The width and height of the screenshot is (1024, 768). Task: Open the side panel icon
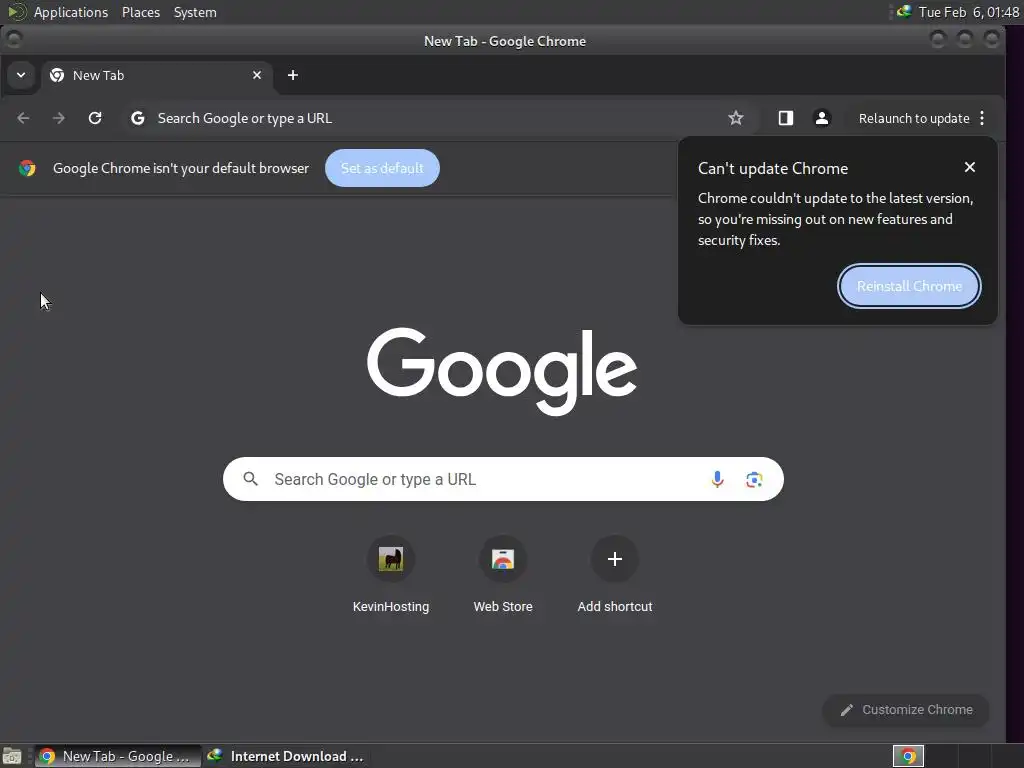click(786, 118)
